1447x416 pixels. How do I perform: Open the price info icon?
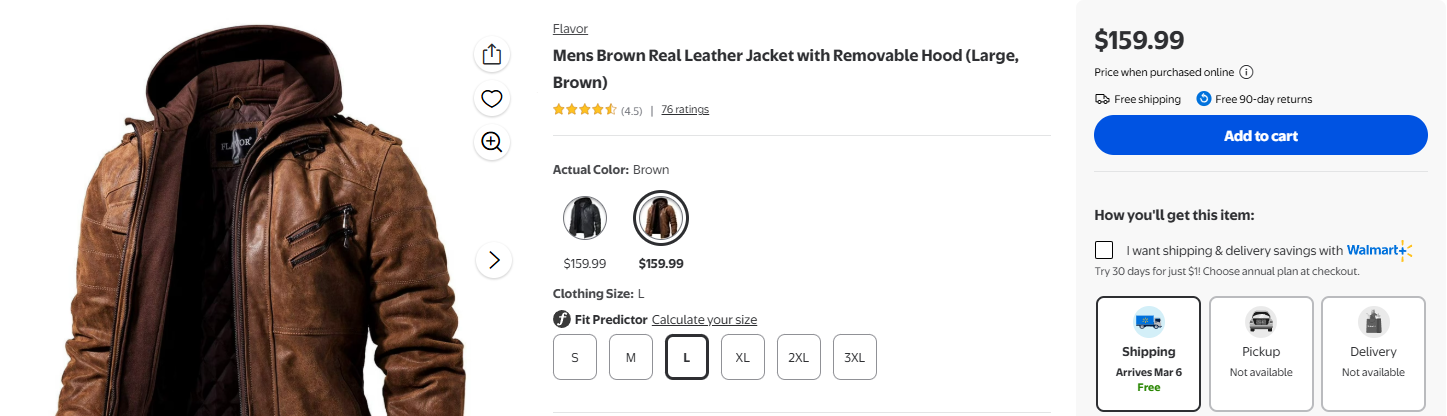1246,72
